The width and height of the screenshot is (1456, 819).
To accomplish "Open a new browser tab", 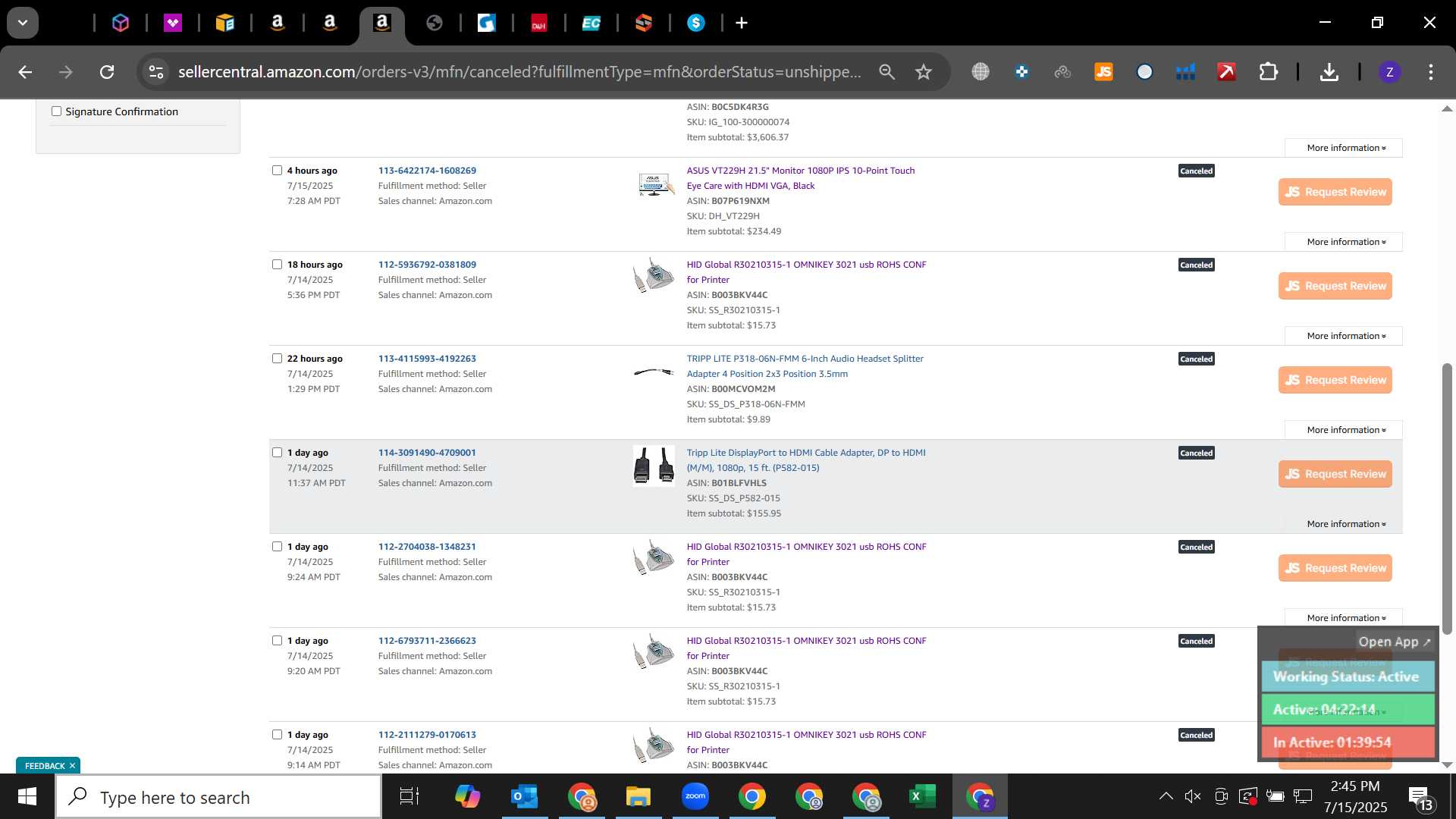I will [742, 24].
